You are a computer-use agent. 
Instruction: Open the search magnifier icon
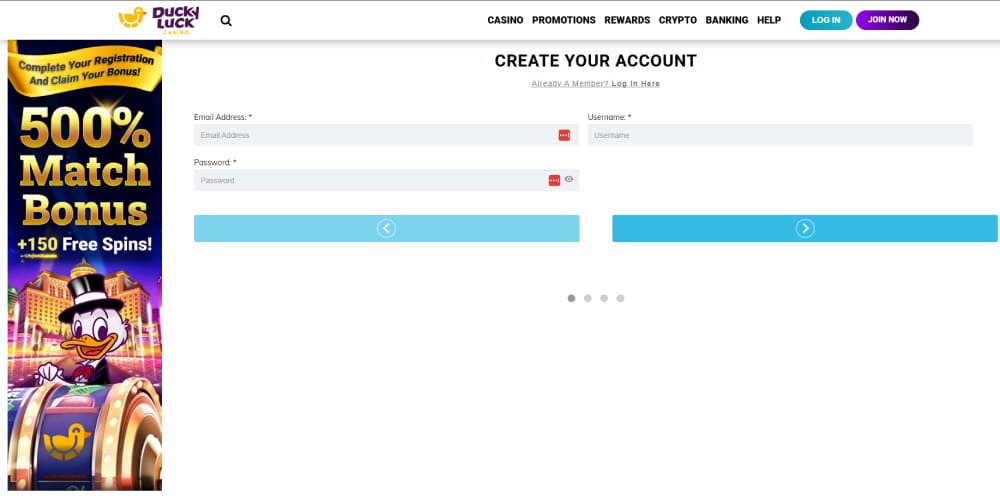pos(226,20)
